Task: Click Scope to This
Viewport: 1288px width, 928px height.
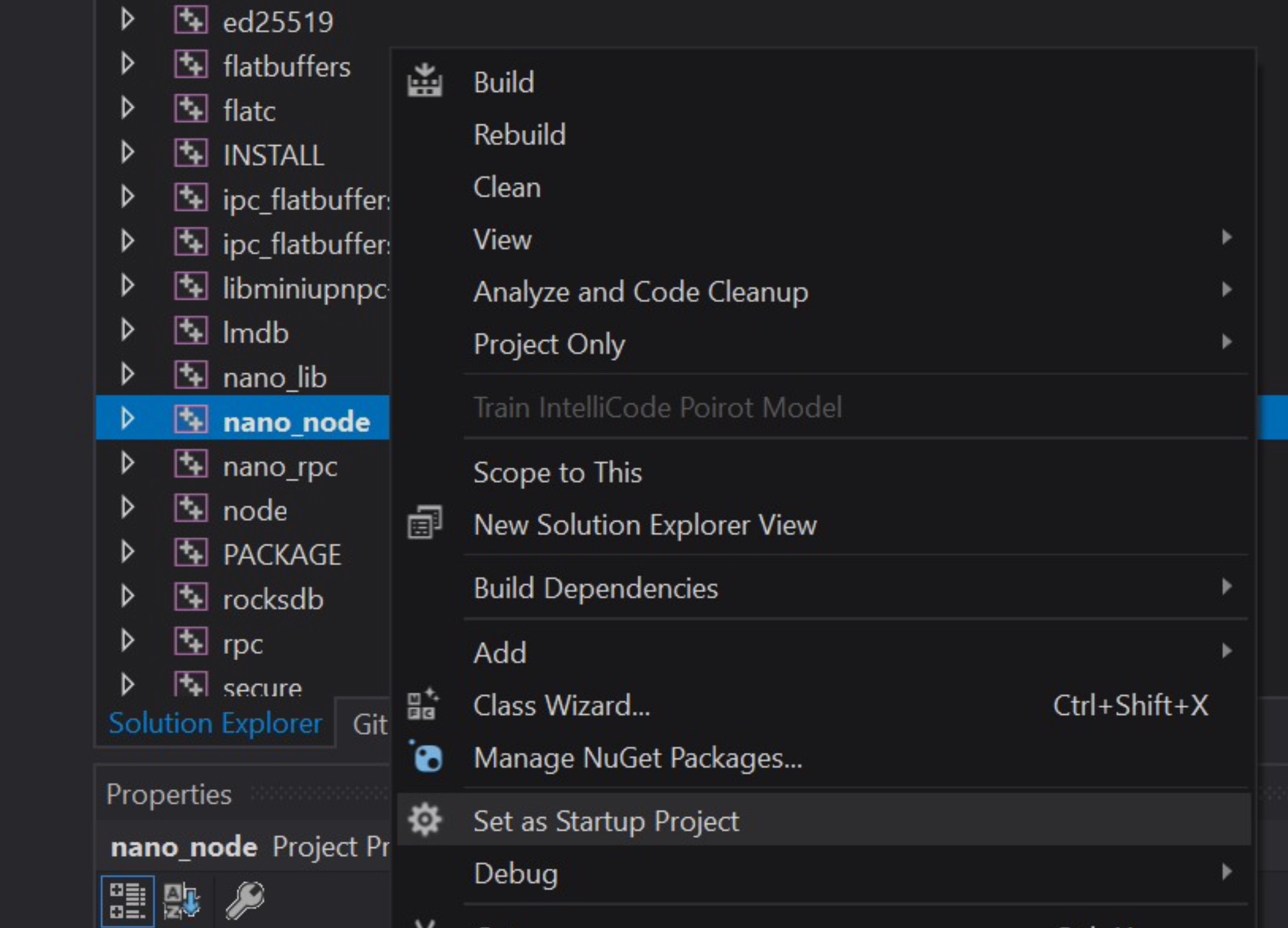Action: (558, 472)
